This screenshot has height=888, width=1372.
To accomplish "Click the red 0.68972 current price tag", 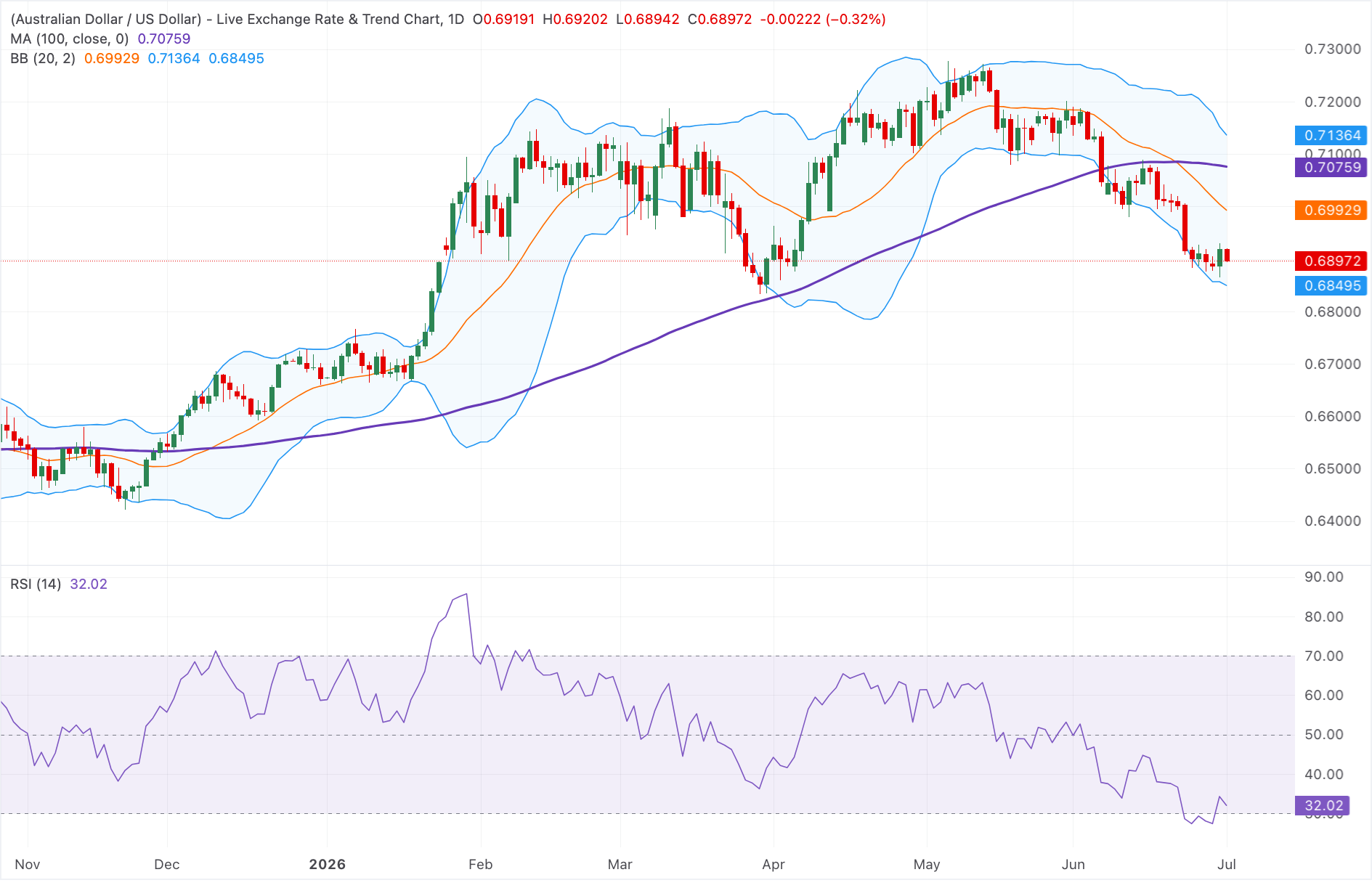I will [x=1331, y=261].
